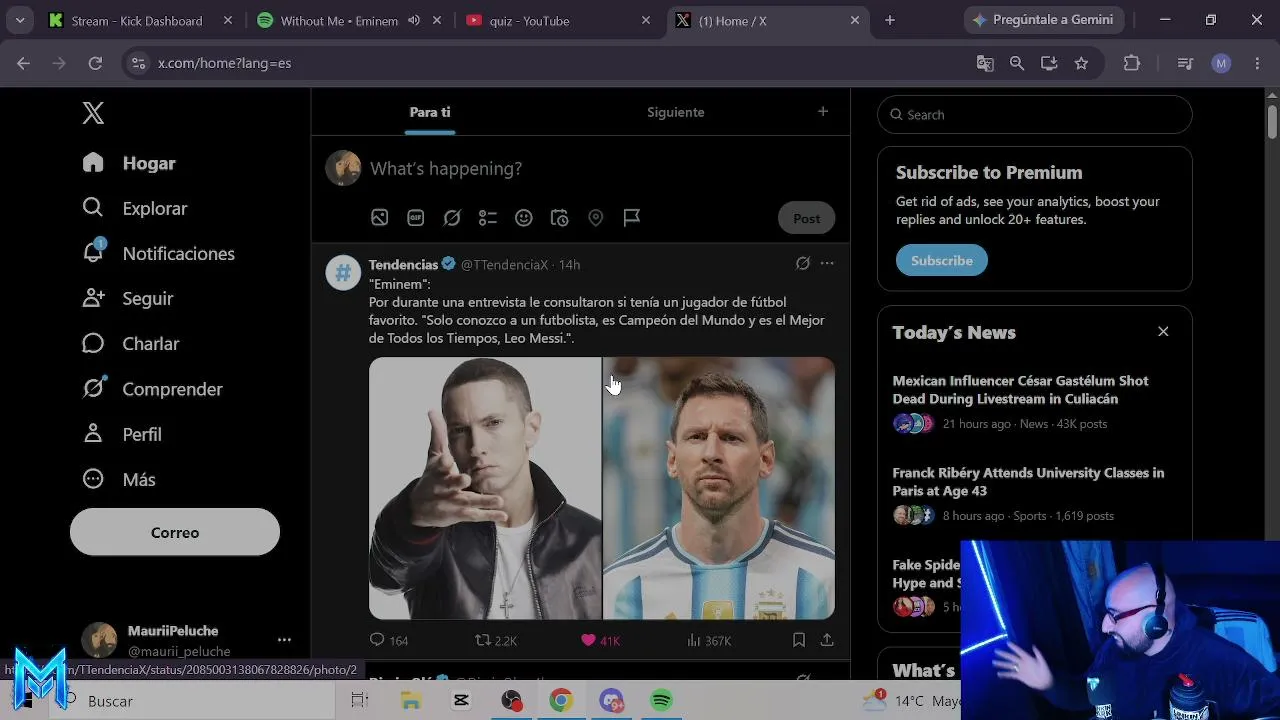The width and height of the screenshot is (1280, 720).
Task: Open the Franck Ribéry news story
Action: pos(1034,494)
